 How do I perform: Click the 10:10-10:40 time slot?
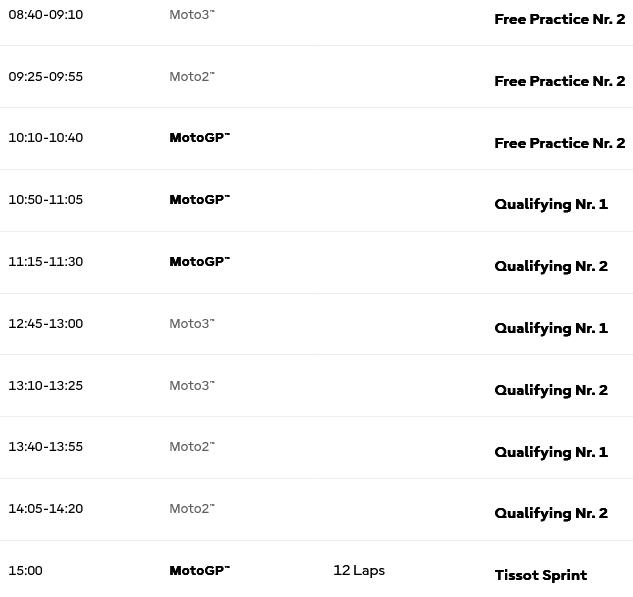coord(46,138)
